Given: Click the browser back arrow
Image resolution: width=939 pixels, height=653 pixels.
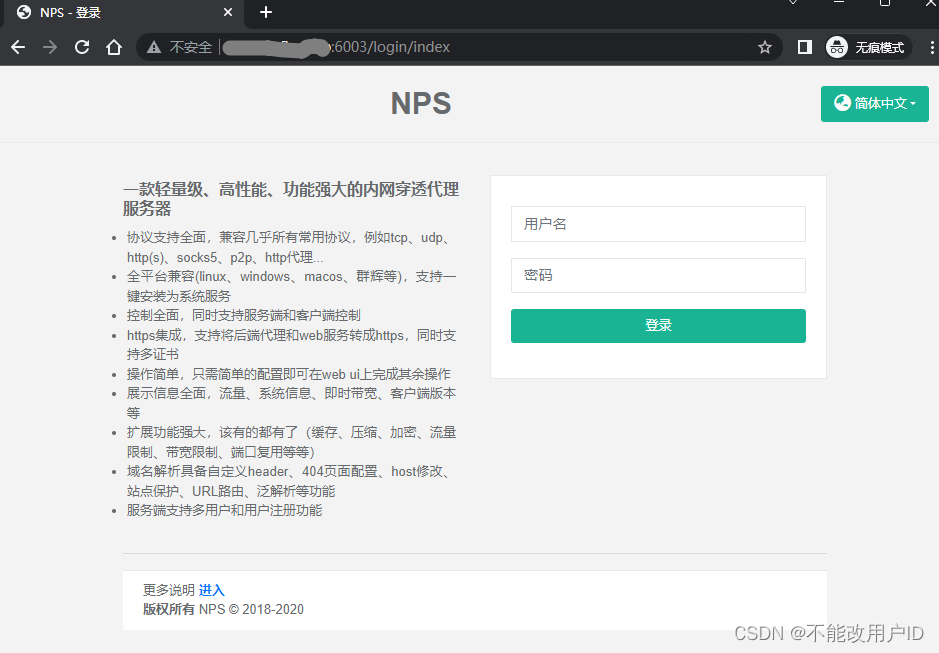Looking at the screenshot, I should tap(18, 47).
